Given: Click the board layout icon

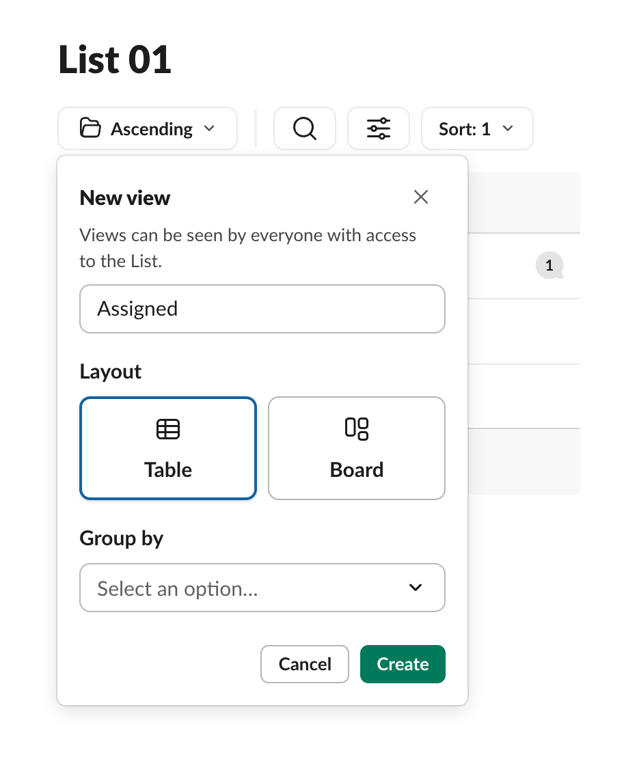Looking at the screenshot, I should click(357, 429).
